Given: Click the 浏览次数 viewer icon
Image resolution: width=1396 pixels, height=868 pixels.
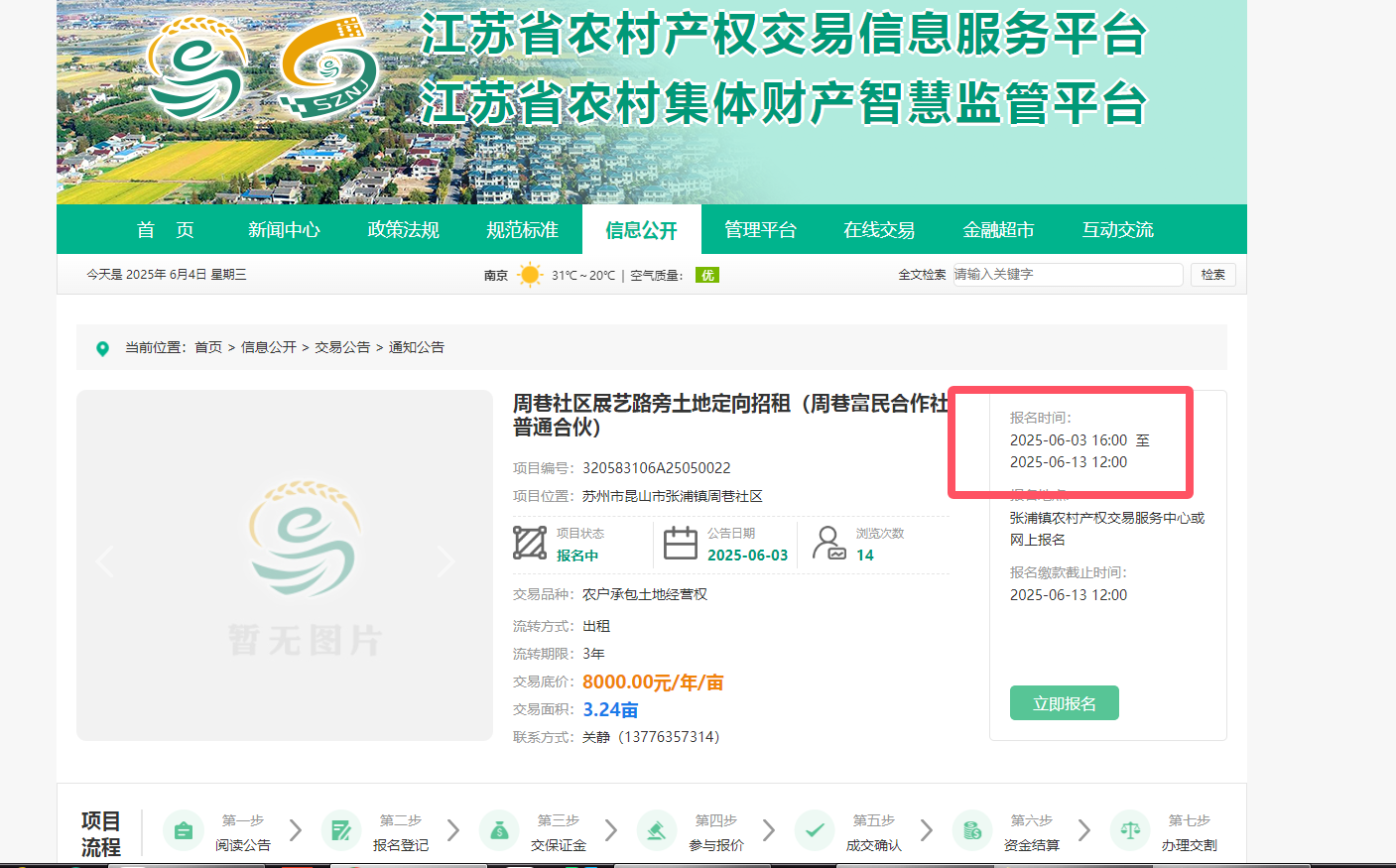Looking at the screenshot, I should point(828,544).
